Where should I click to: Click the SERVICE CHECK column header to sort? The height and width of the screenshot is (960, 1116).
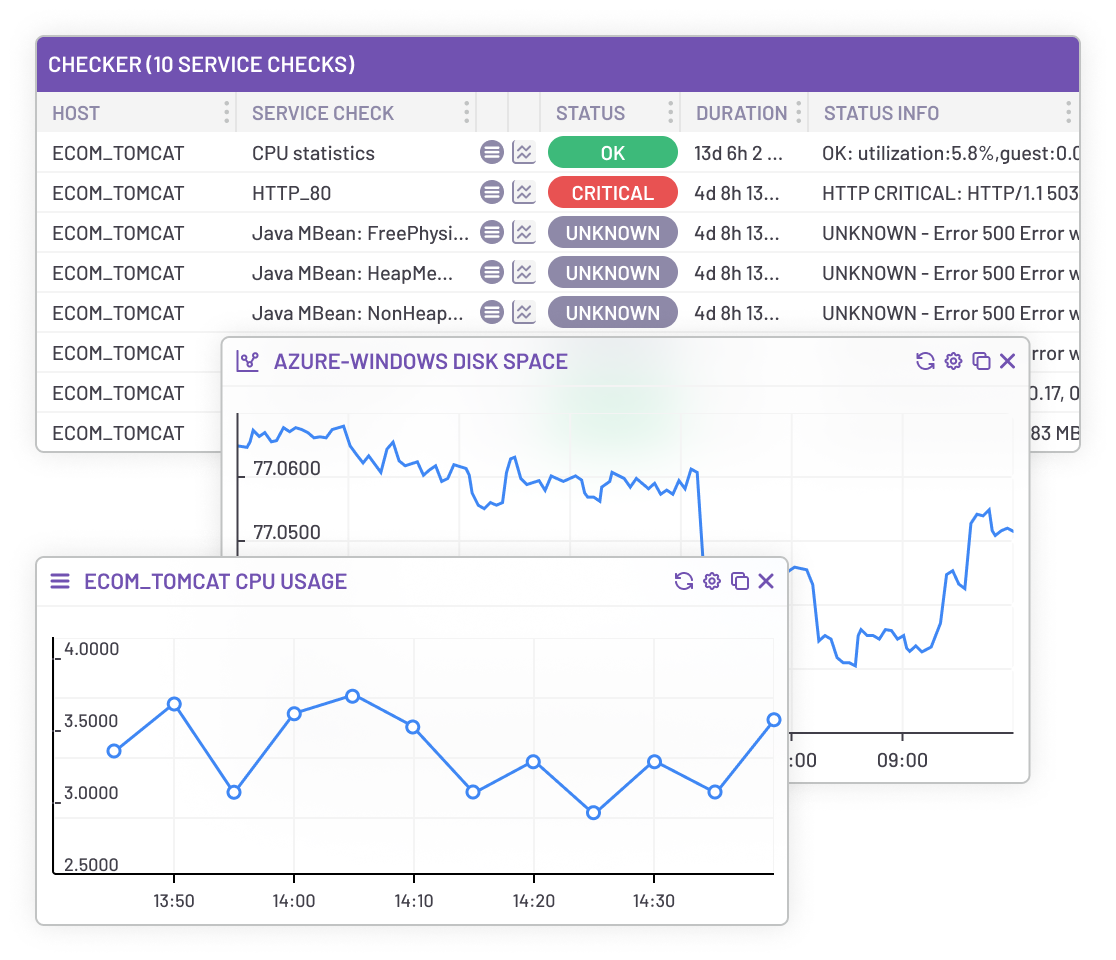[x=322, y=112]
